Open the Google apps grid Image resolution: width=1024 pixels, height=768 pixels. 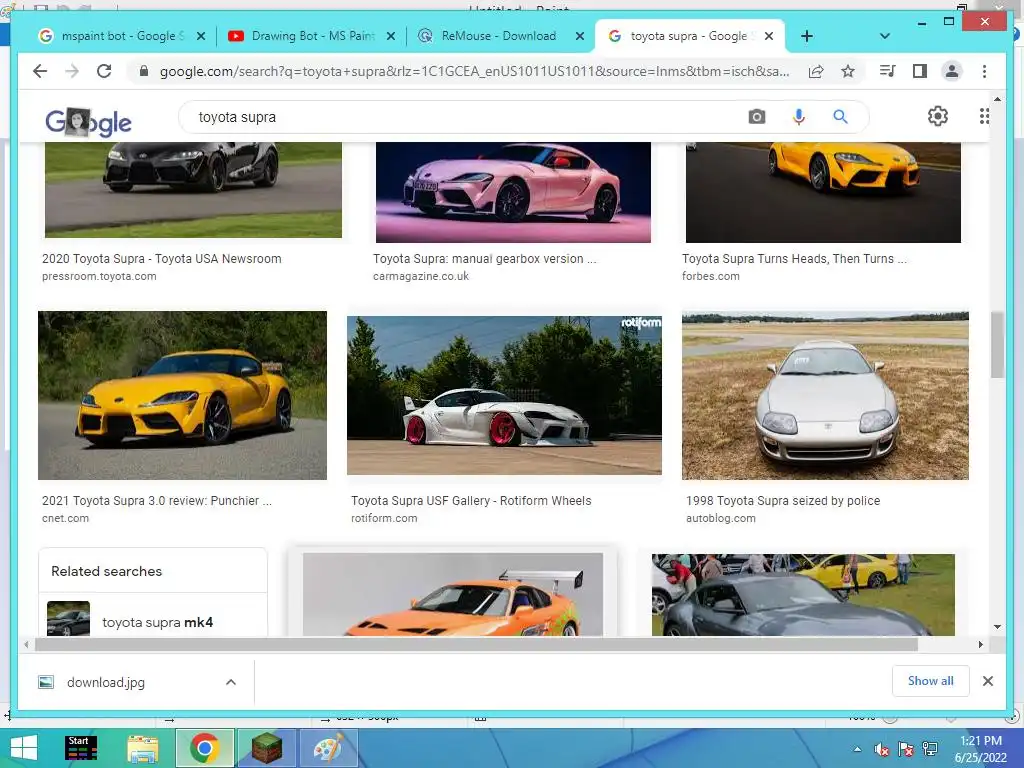point(984,116)
